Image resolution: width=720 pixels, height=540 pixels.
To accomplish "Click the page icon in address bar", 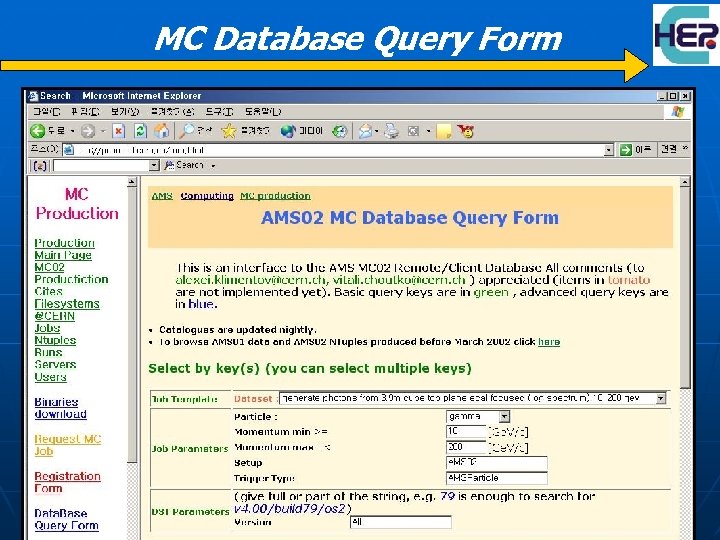I will point(68,150).
